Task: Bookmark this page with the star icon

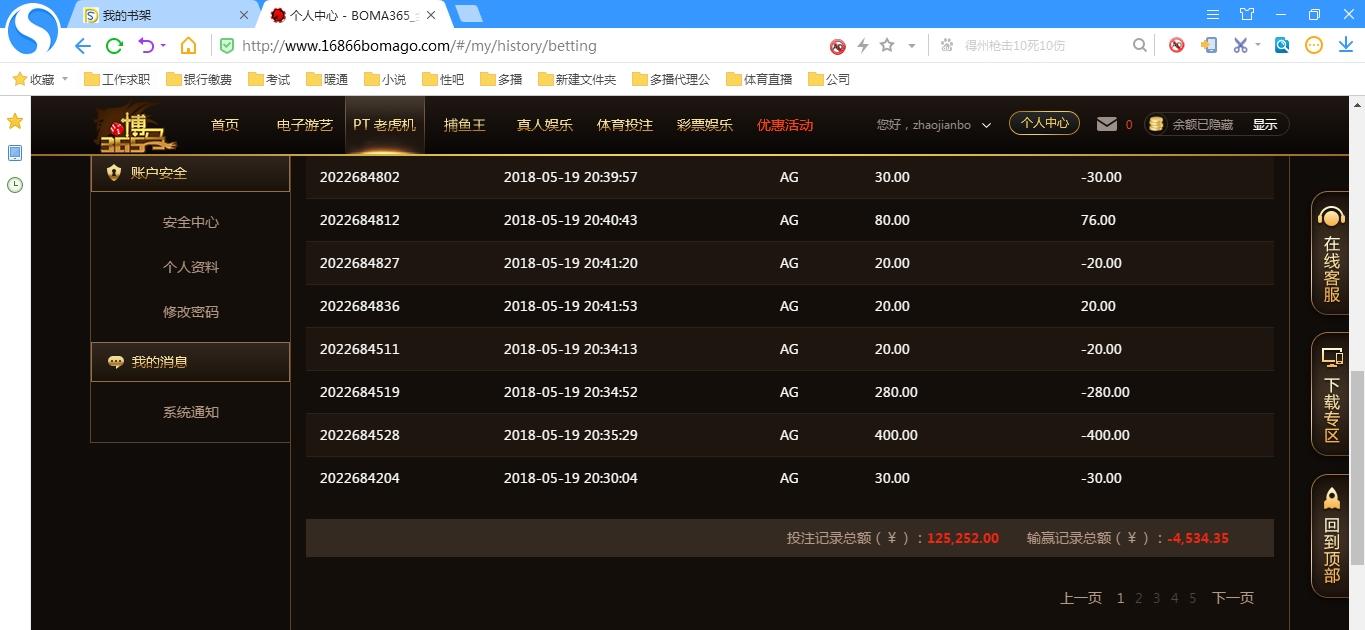Action: click(886, 45)
